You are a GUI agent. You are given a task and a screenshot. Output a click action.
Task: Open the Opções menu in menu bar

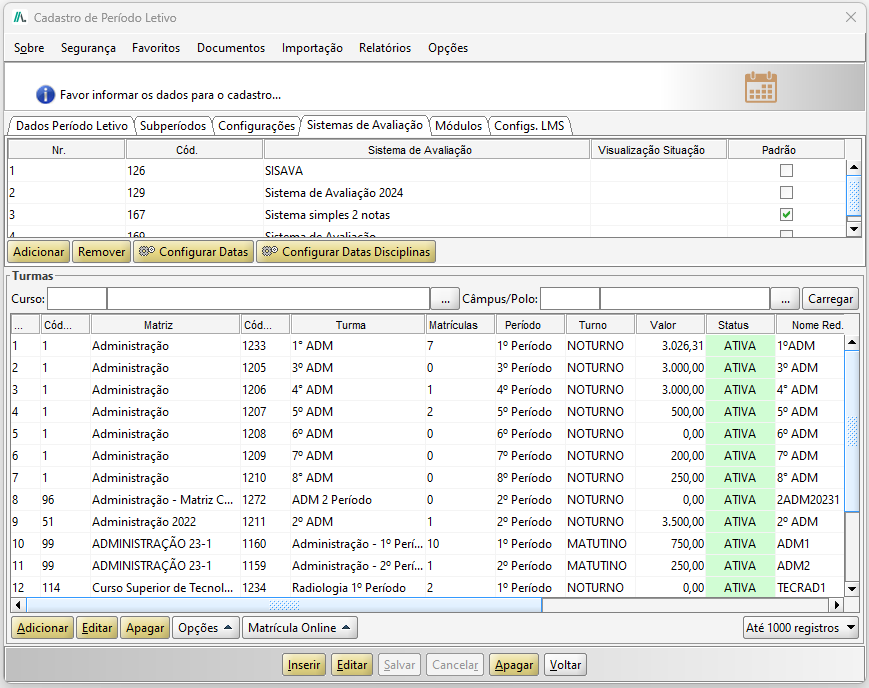(448, 48)
